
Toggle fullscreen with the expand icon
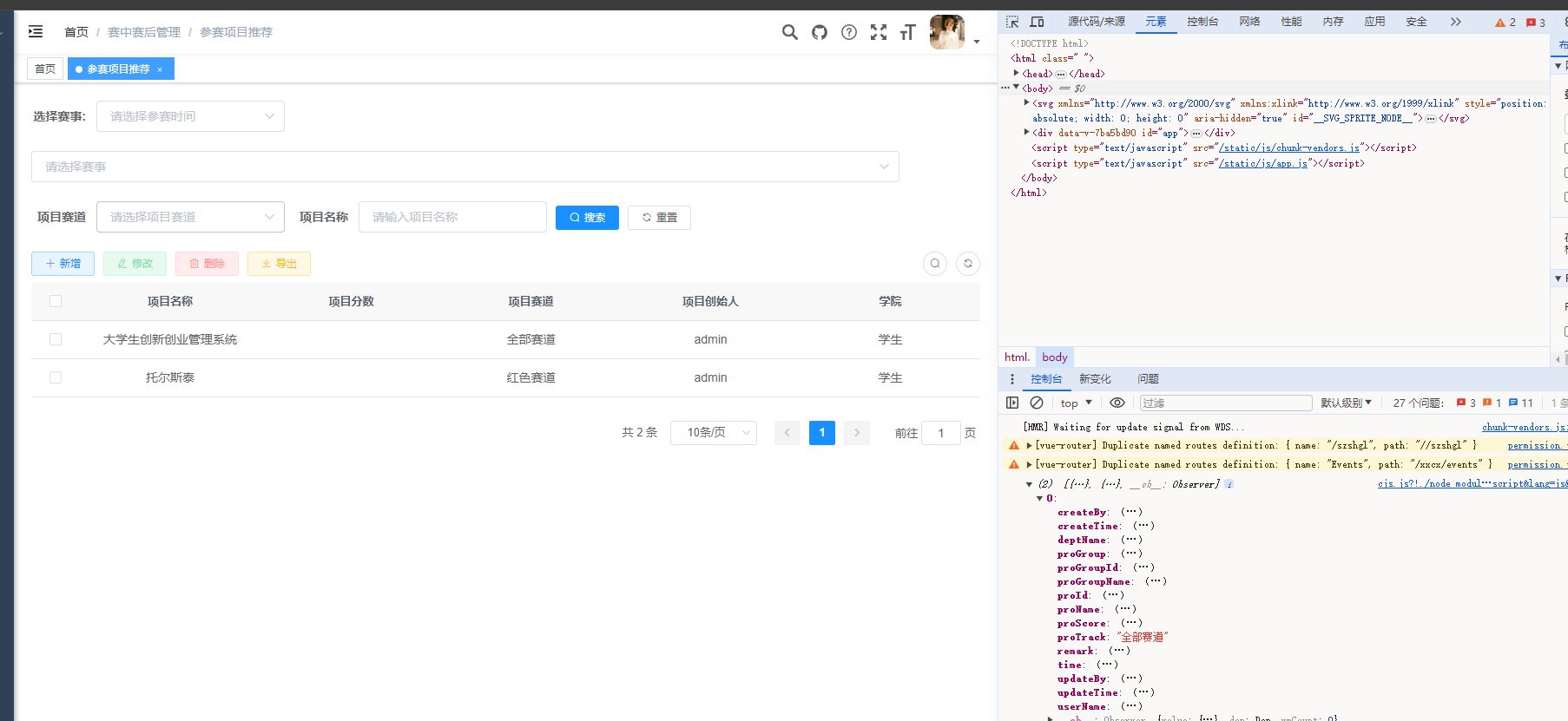pos(879,32)
